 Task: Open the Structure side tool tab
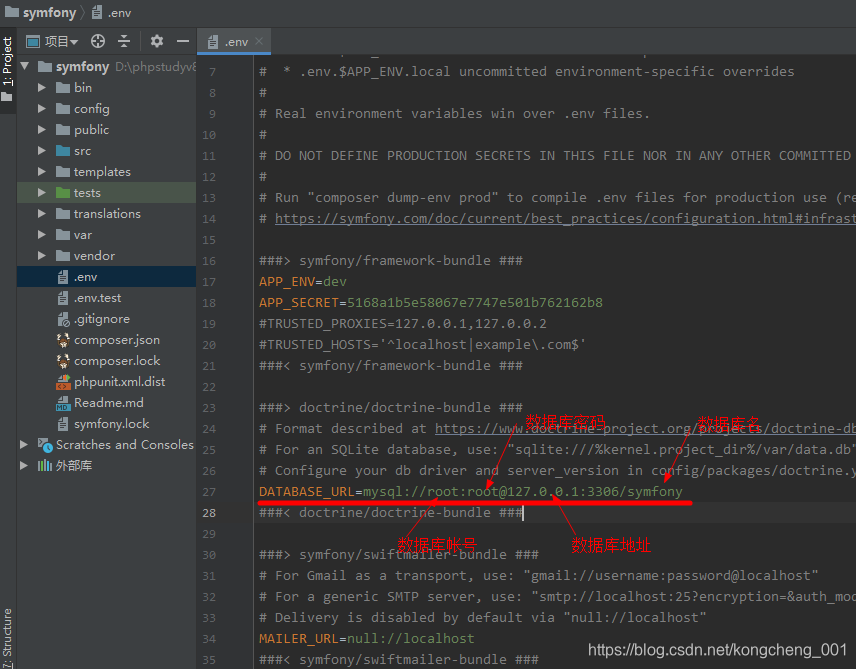pos(7,636)
